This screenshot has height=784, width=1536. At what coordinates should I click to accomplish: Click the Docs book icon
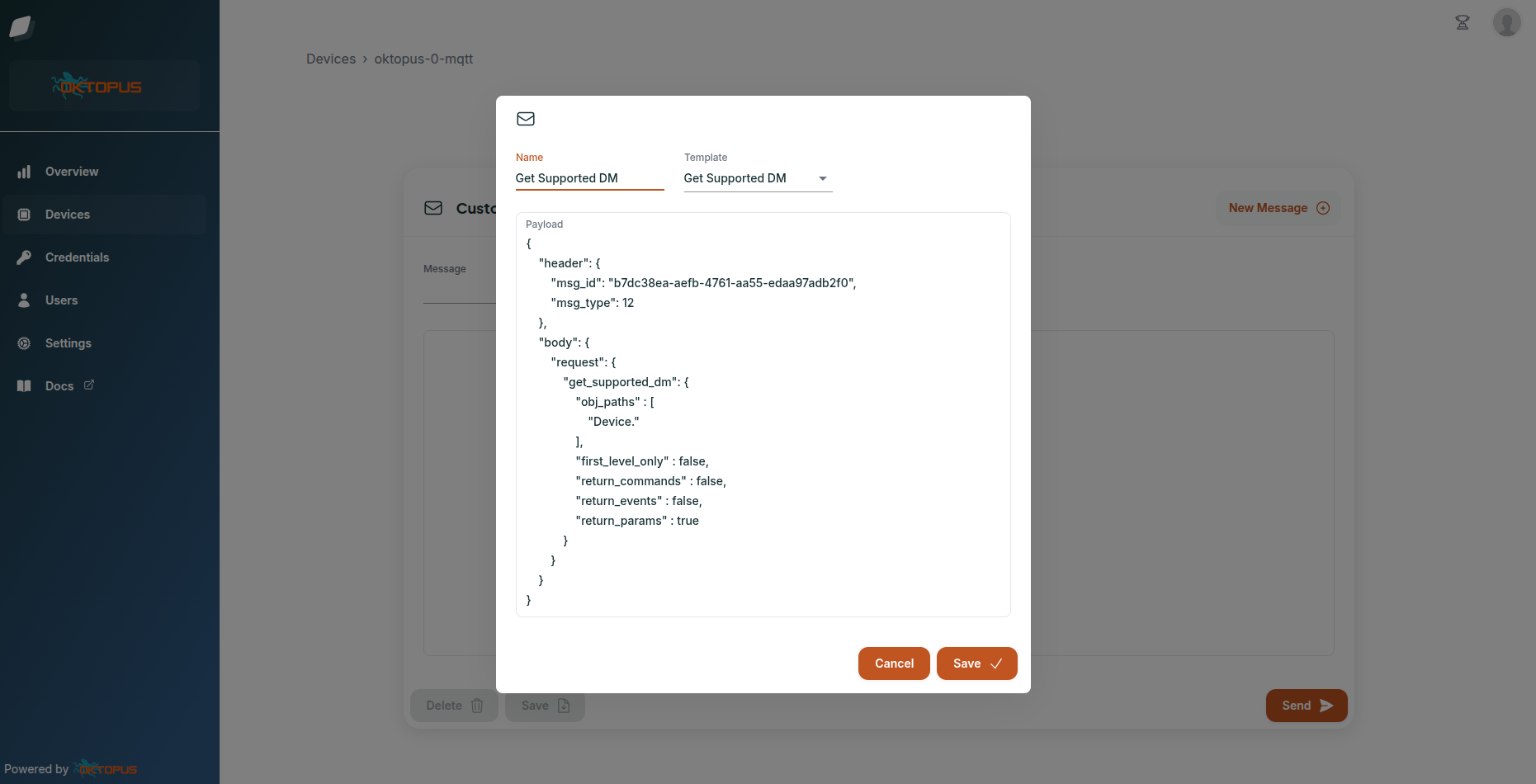click(x=24, y=386)
